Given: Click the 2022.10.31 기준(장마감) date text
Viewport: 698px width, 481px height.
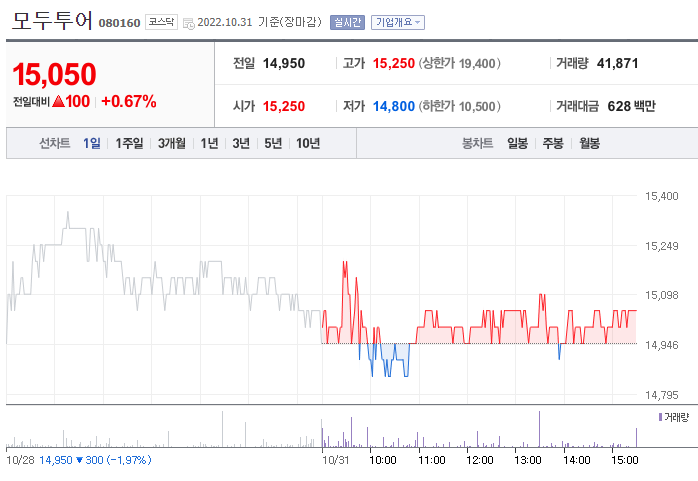Looking at the screenshot, I should [260, 22].
